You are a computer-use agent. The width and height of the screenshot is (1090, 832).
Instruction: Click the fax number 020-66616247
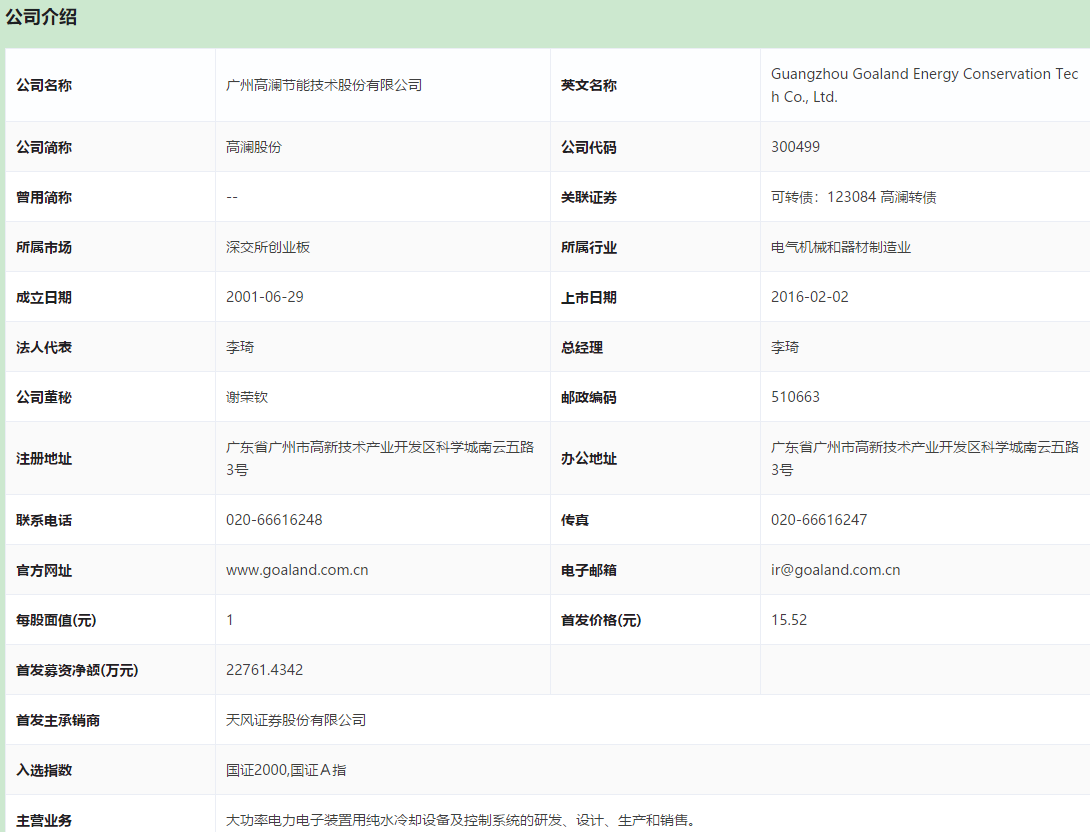(819, 520)
